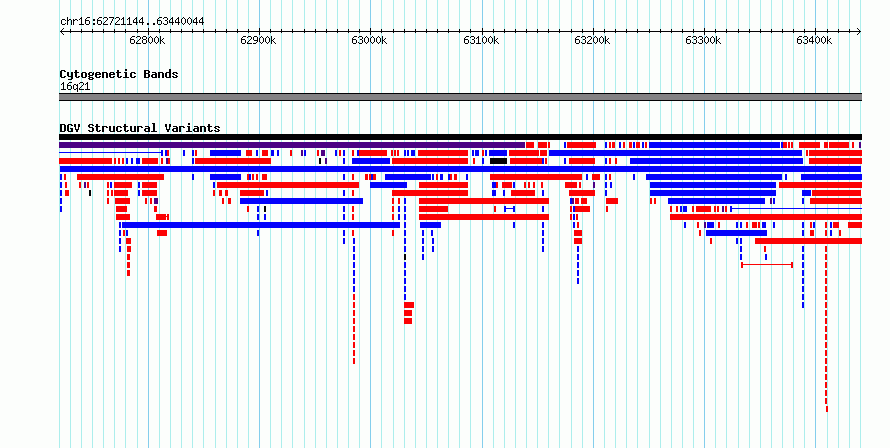Select the thin blue line variant at upper left
Image resolution: width=890 pixels, height=448 pixels.
point(110,153)
